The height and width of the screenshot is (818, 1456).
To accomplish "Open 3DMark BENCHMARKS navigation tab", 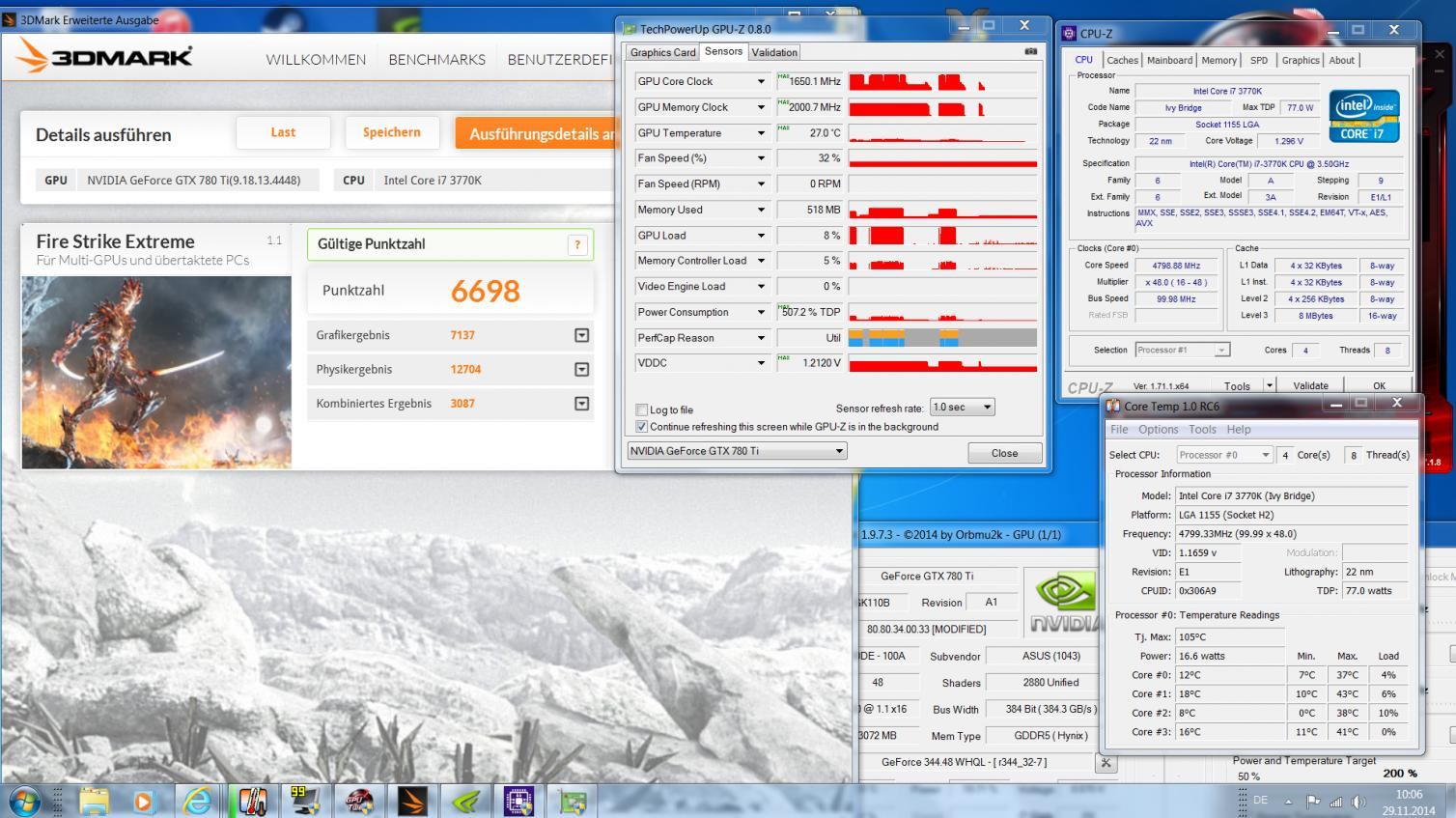I will point(436,60).
